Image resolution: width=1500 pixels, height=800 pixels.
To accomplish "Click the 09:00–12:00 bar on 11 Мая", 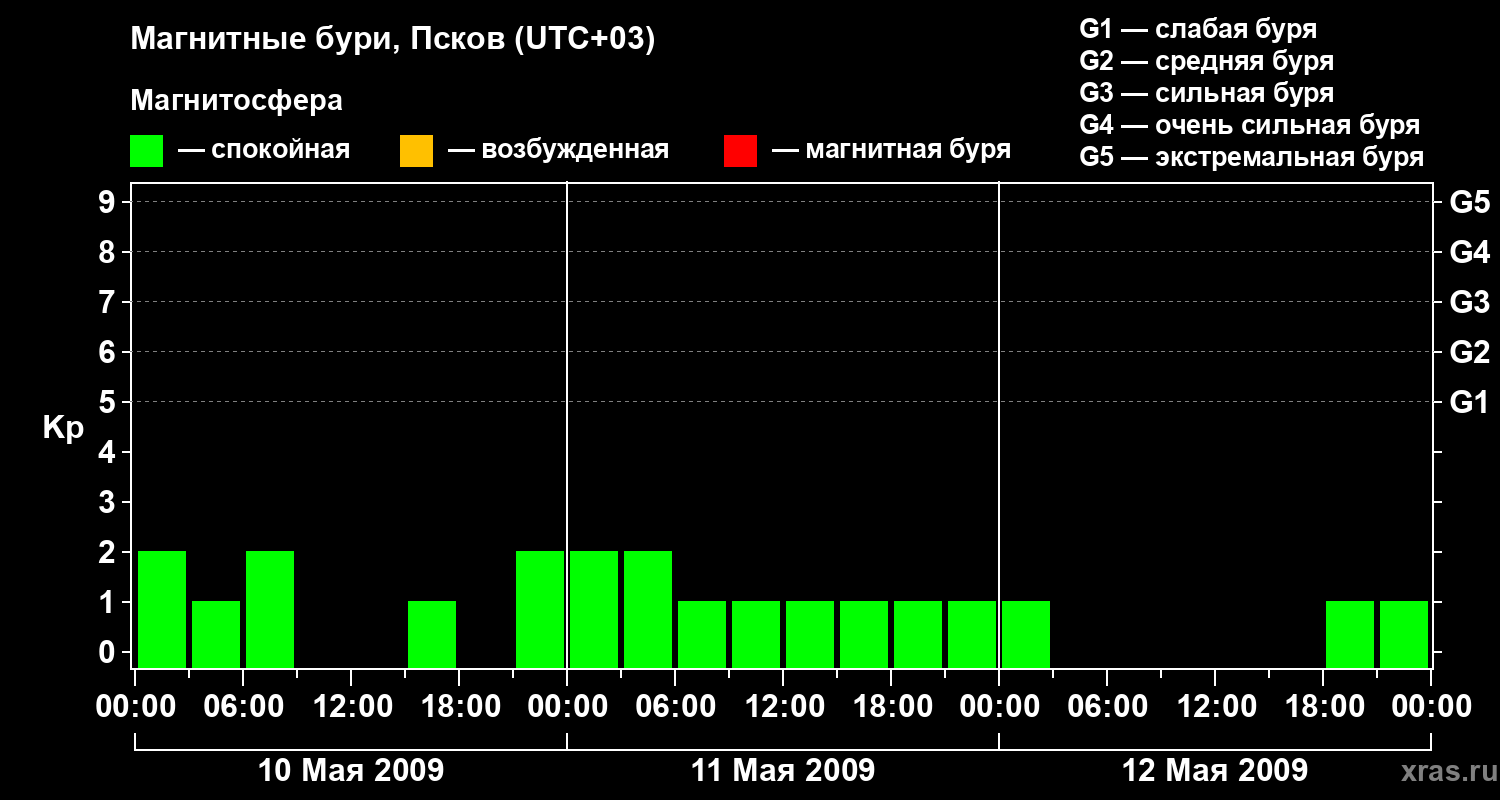I will pos(756,634).
